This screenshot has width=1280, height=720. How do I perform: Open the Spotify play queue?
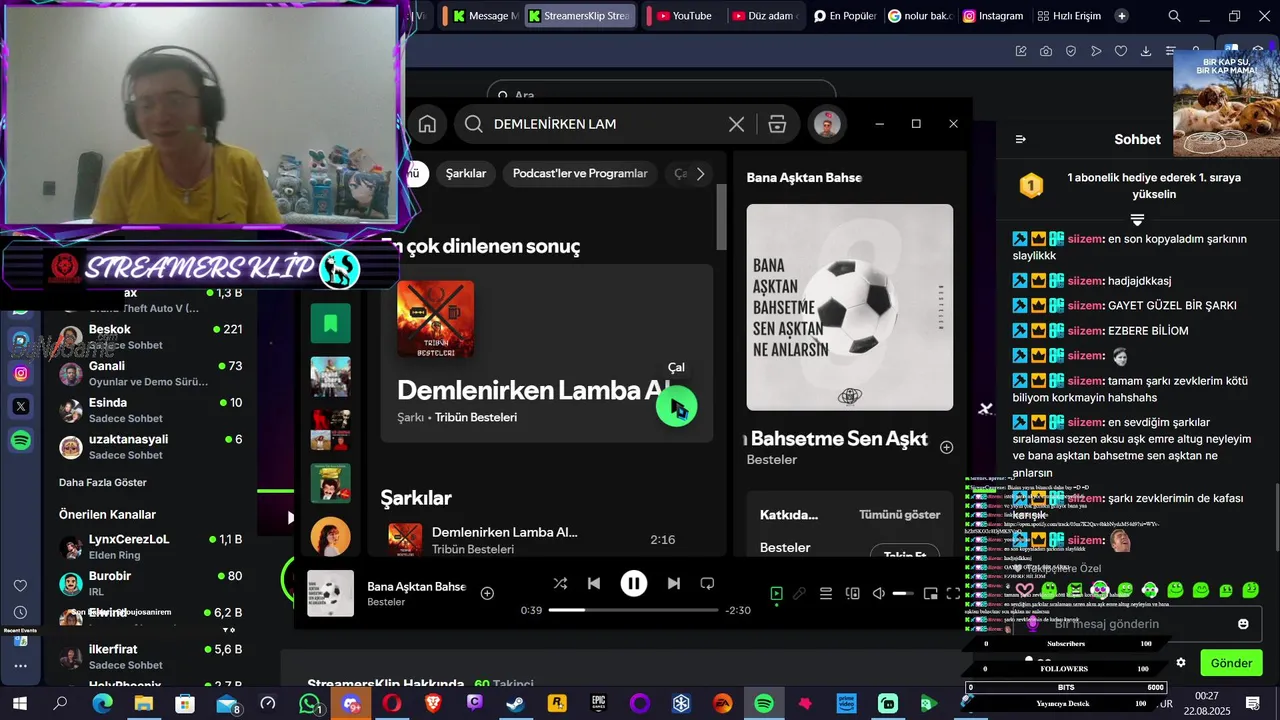[x=826, y=594]
